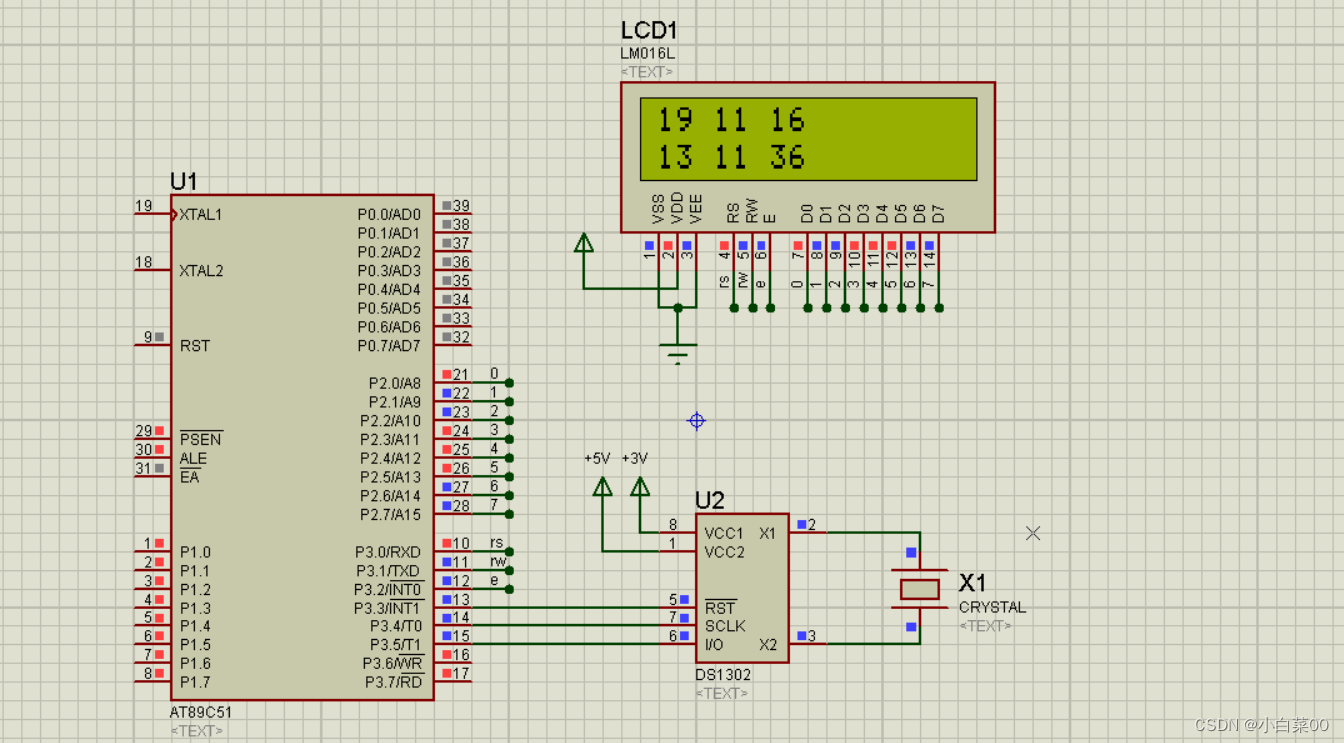1344x743 pixels.
Task: Select the U2 reference label
Action: point(710,501)
